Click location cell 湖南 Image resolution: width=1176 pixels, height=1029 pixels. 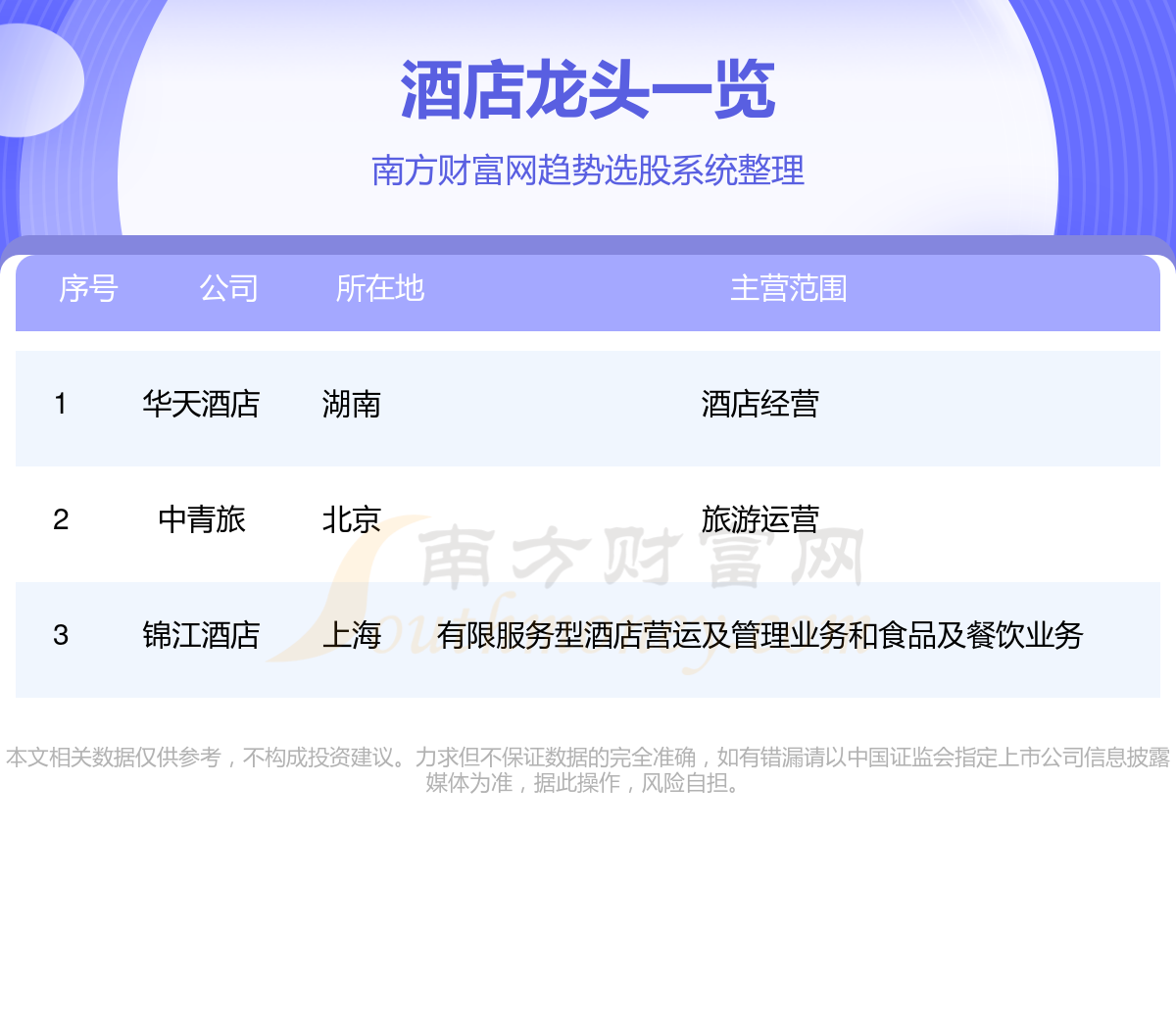352,404
